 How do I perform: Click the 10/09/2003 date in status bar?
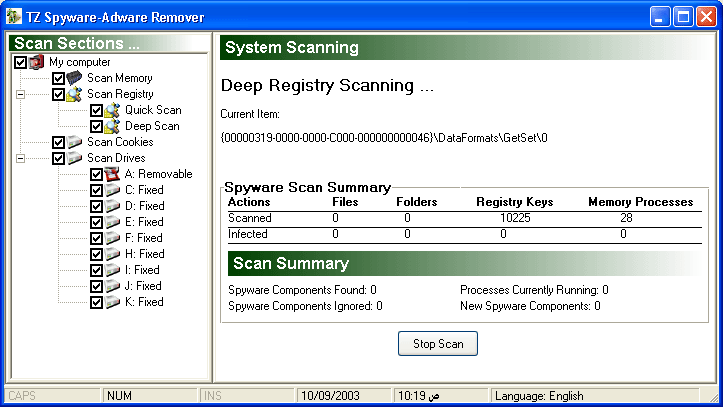[330, 396]
